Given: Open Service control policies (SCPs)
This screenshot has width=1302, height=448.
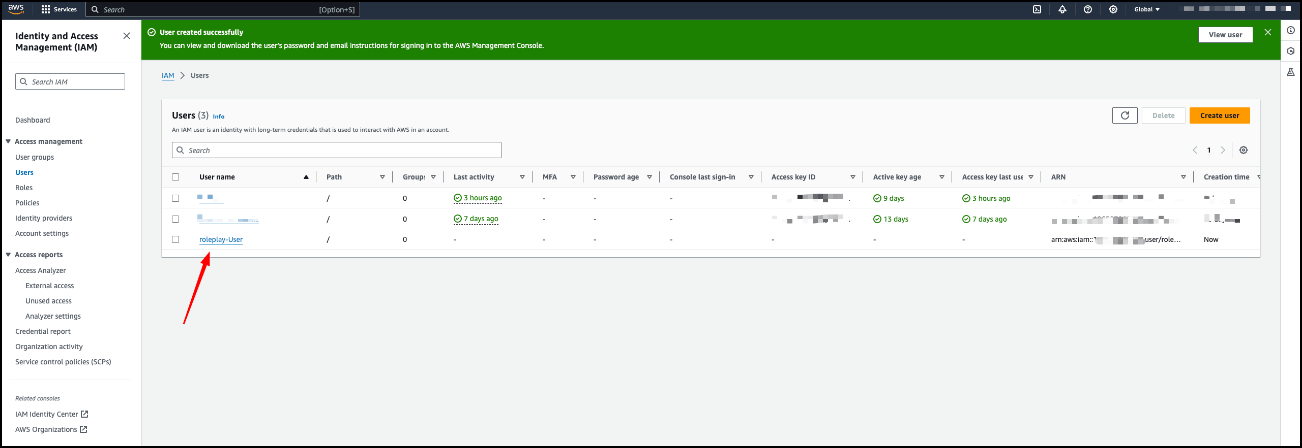Looking at the screenshot, I should [x=64, y=361].
